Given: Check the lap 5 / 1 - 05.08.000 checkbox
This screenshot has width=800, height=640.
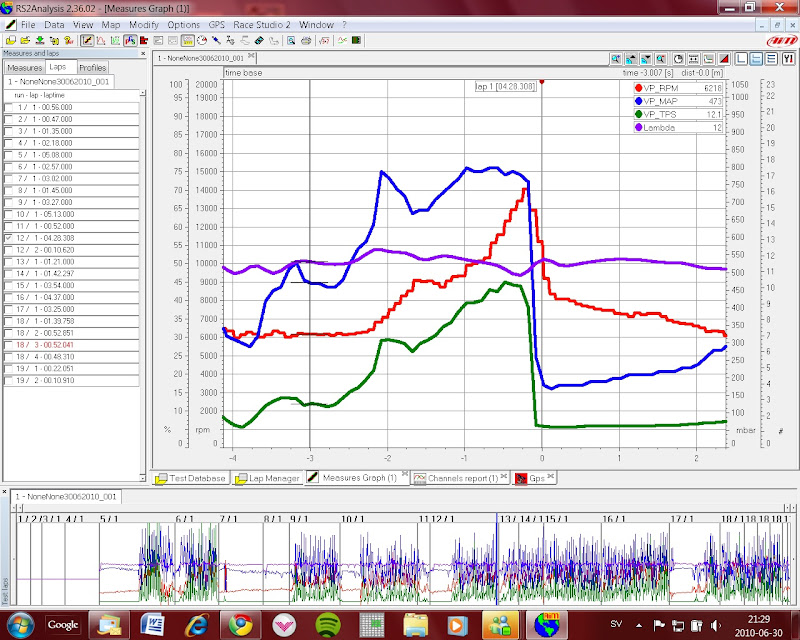Looking at the screenshot, I should (x=9, y=155).
